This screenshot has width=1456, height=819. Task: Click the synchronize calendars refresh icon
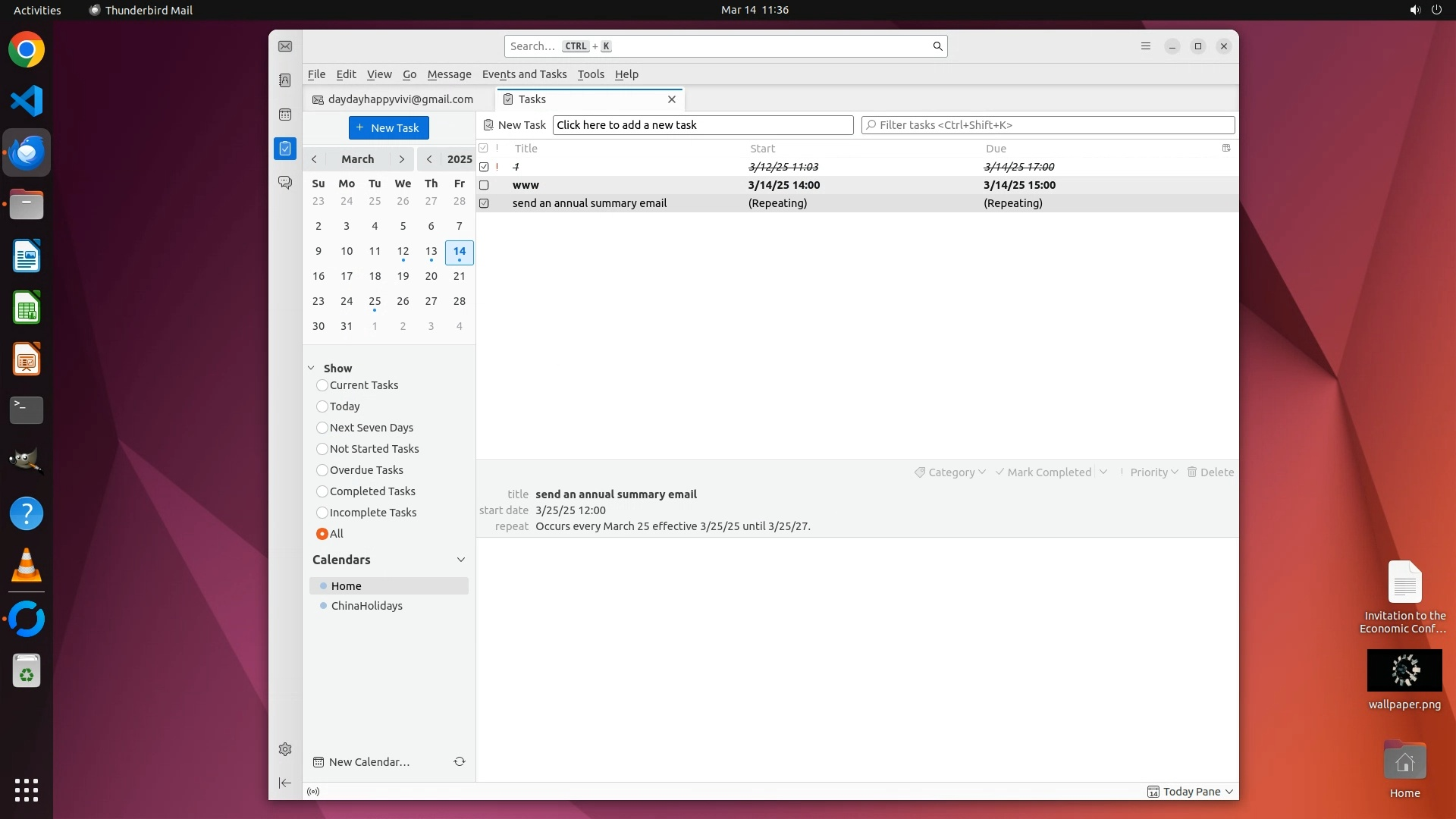pos(460,761)
